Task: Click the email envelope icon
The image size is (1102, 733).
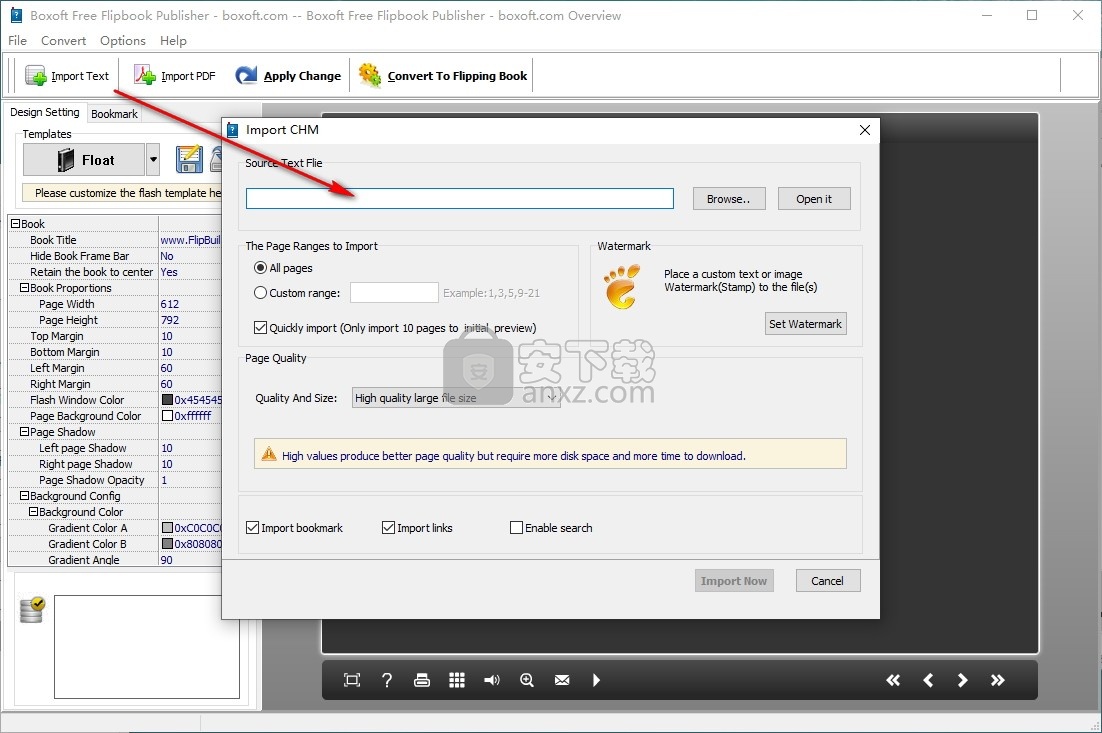Action: pos(562,680)
